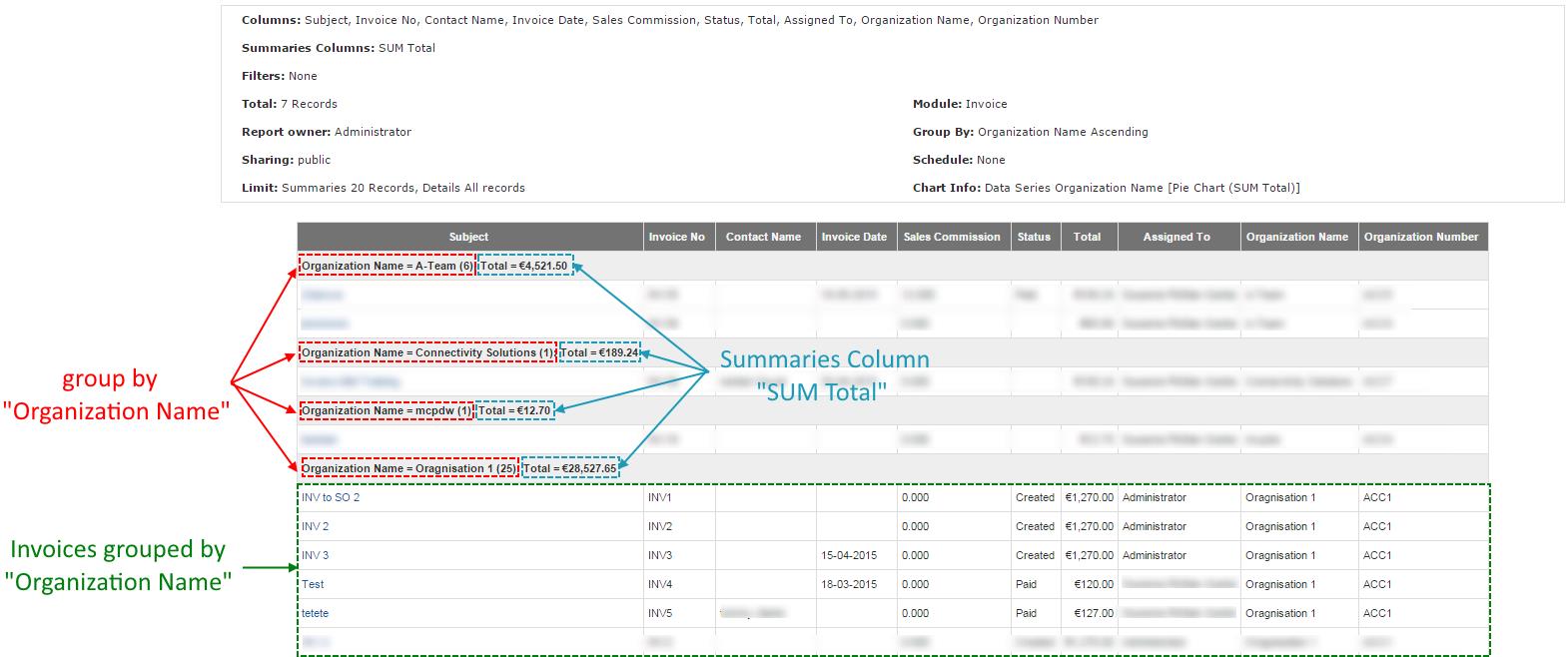The height and width of the screenshot is (657, 1568).
Task: Click the Assigned To column header
Action: [1176, 237]
